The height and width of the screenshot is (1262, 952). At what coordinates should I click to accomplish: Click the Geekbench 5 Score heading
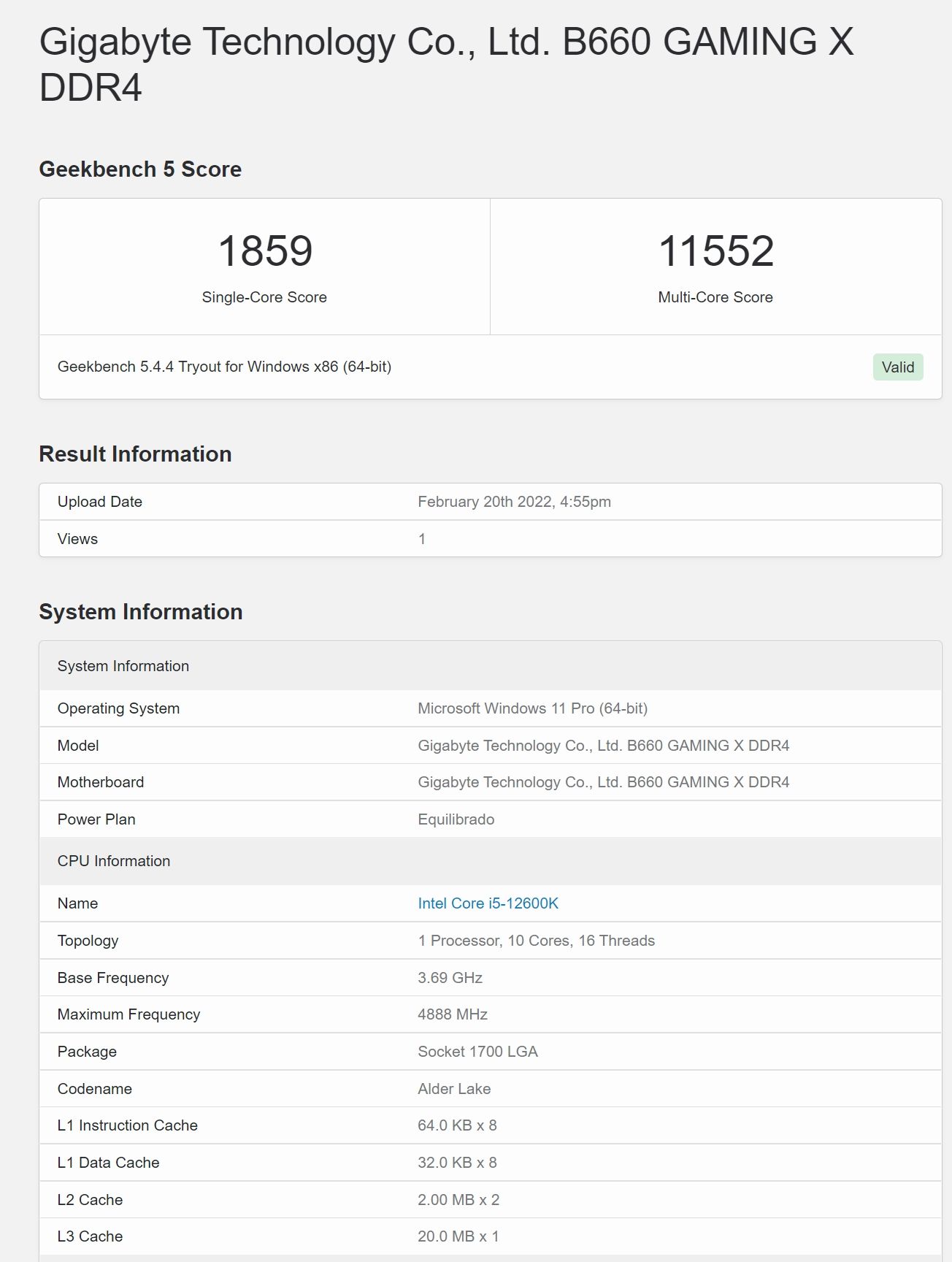pyautogui.click(x=140, y=169)
